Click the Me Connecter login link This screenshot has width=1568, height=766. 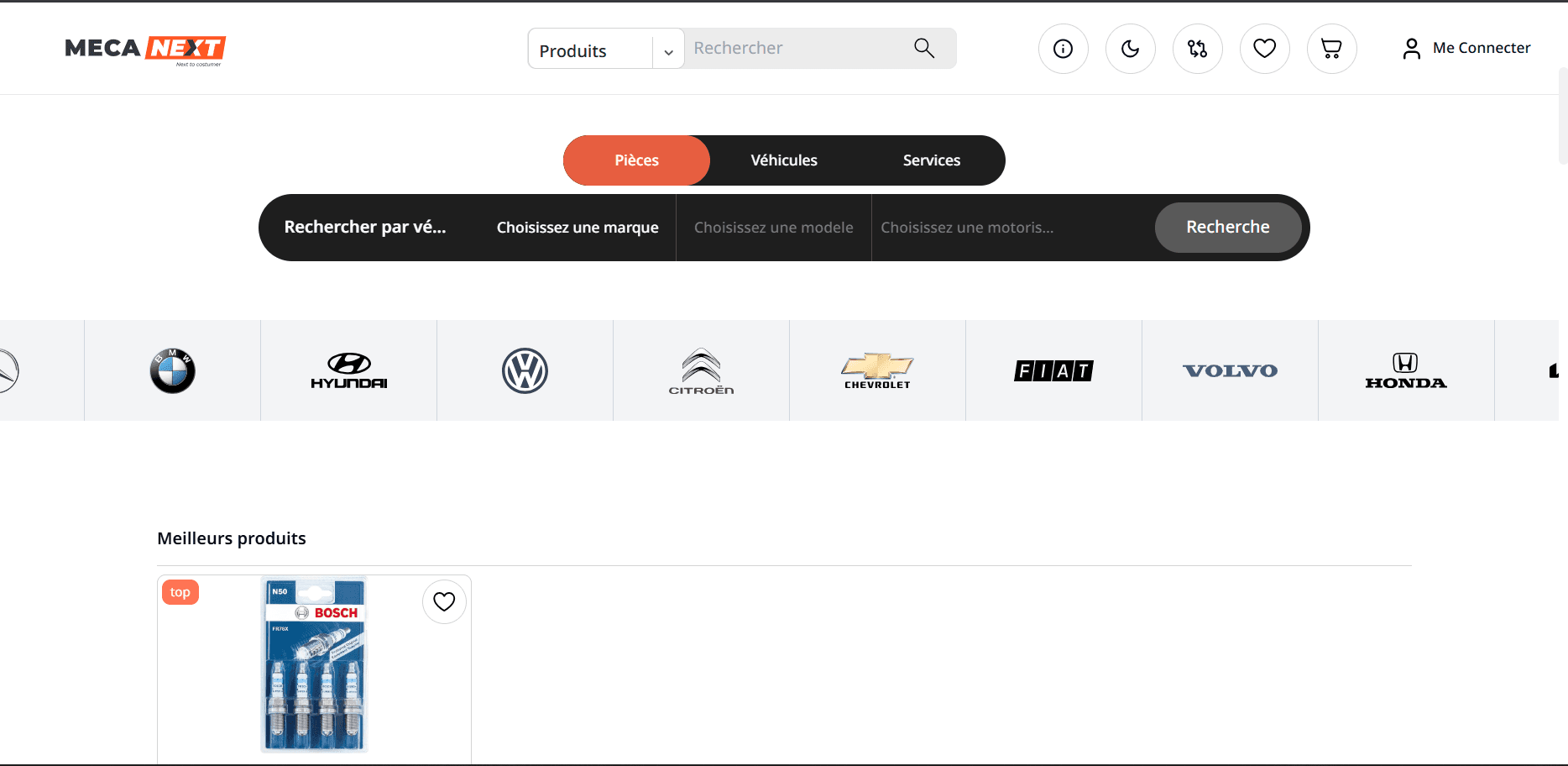pos(1482,48)
